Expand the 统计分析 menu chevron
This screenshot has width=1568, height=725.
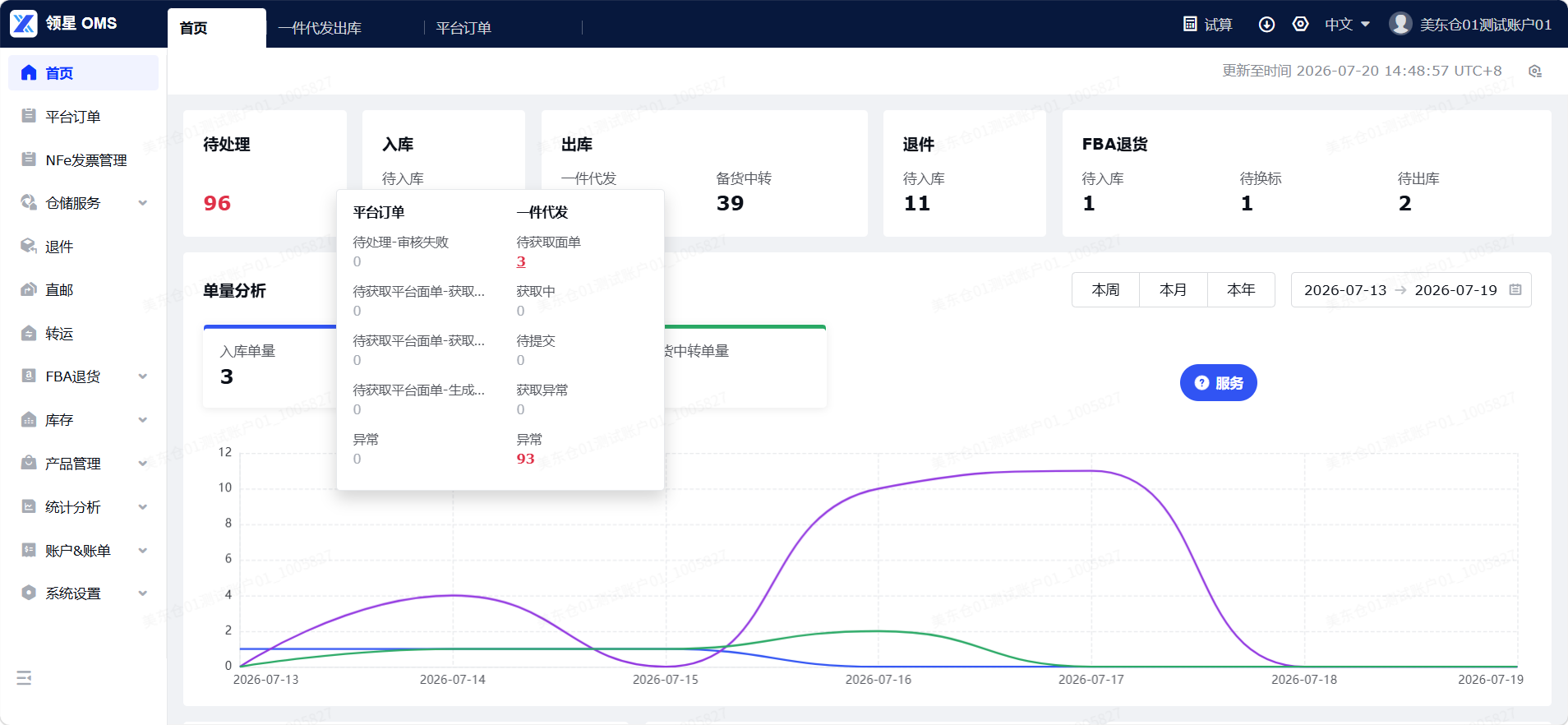click(x=143, y=507)
